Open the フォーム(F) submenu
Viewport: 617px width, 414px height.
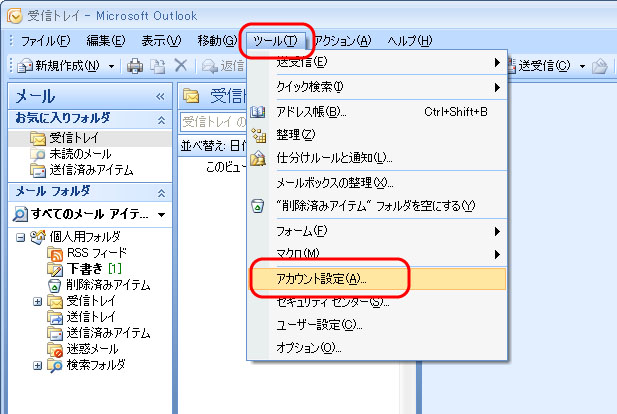pyautogui.click(x=377, y=231)
